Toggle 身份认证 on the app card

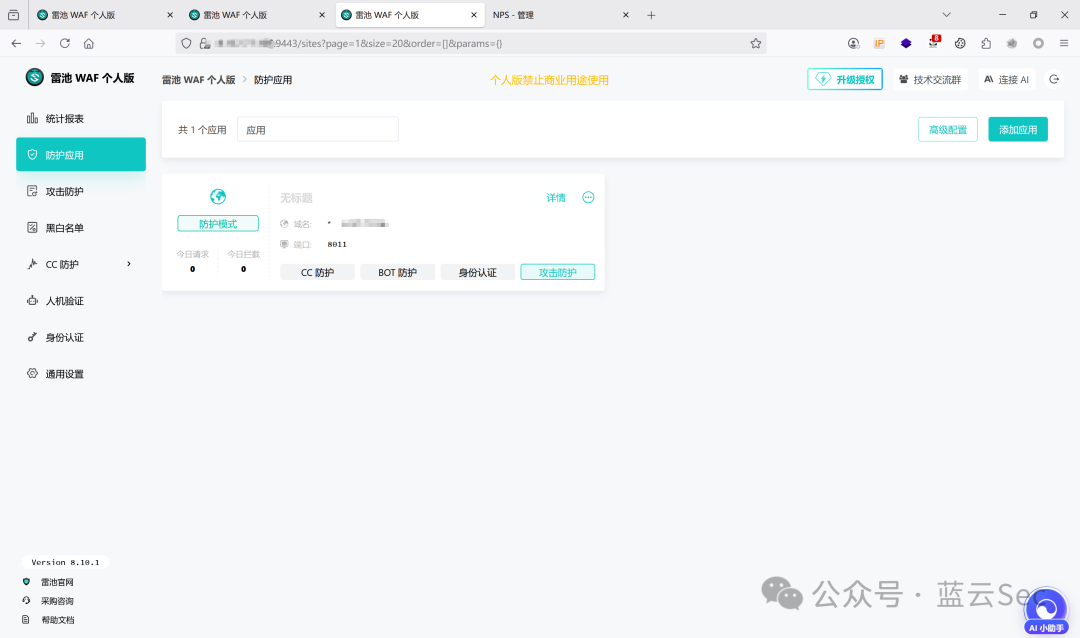[477, 272]
